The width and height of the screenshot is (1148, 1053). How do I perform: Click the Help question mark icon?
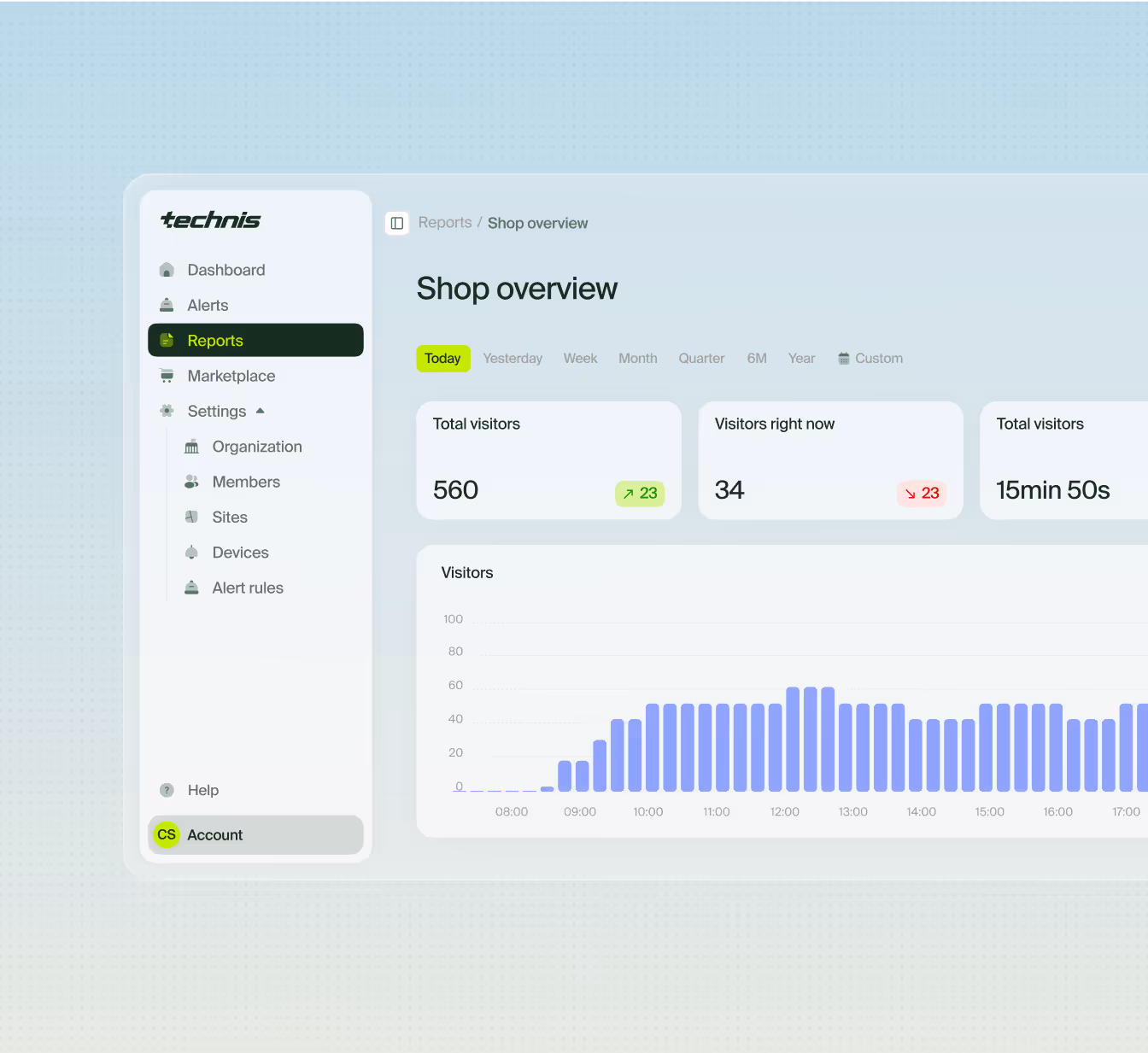(167, 790)
